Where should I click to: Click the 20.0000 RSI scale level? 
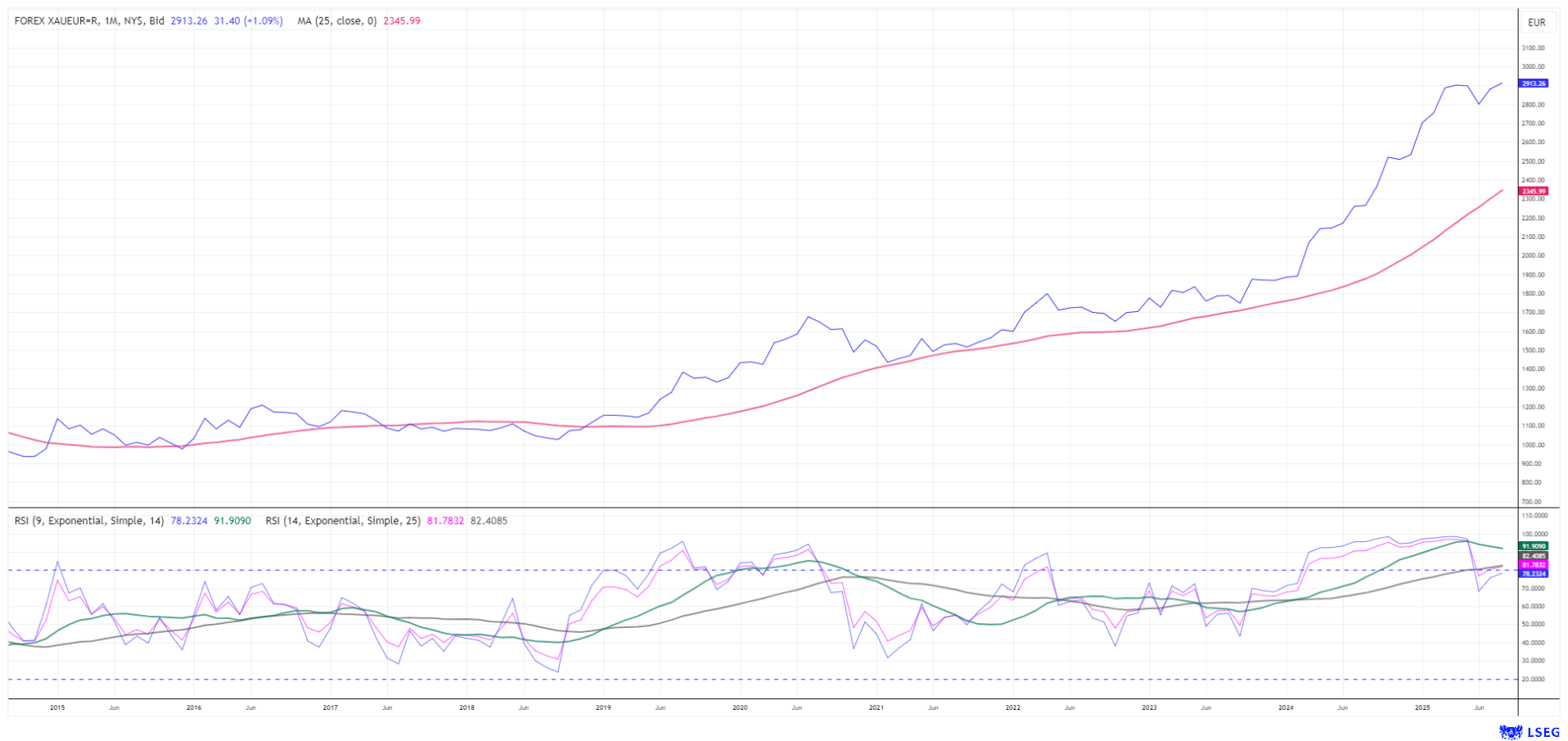1534,680
